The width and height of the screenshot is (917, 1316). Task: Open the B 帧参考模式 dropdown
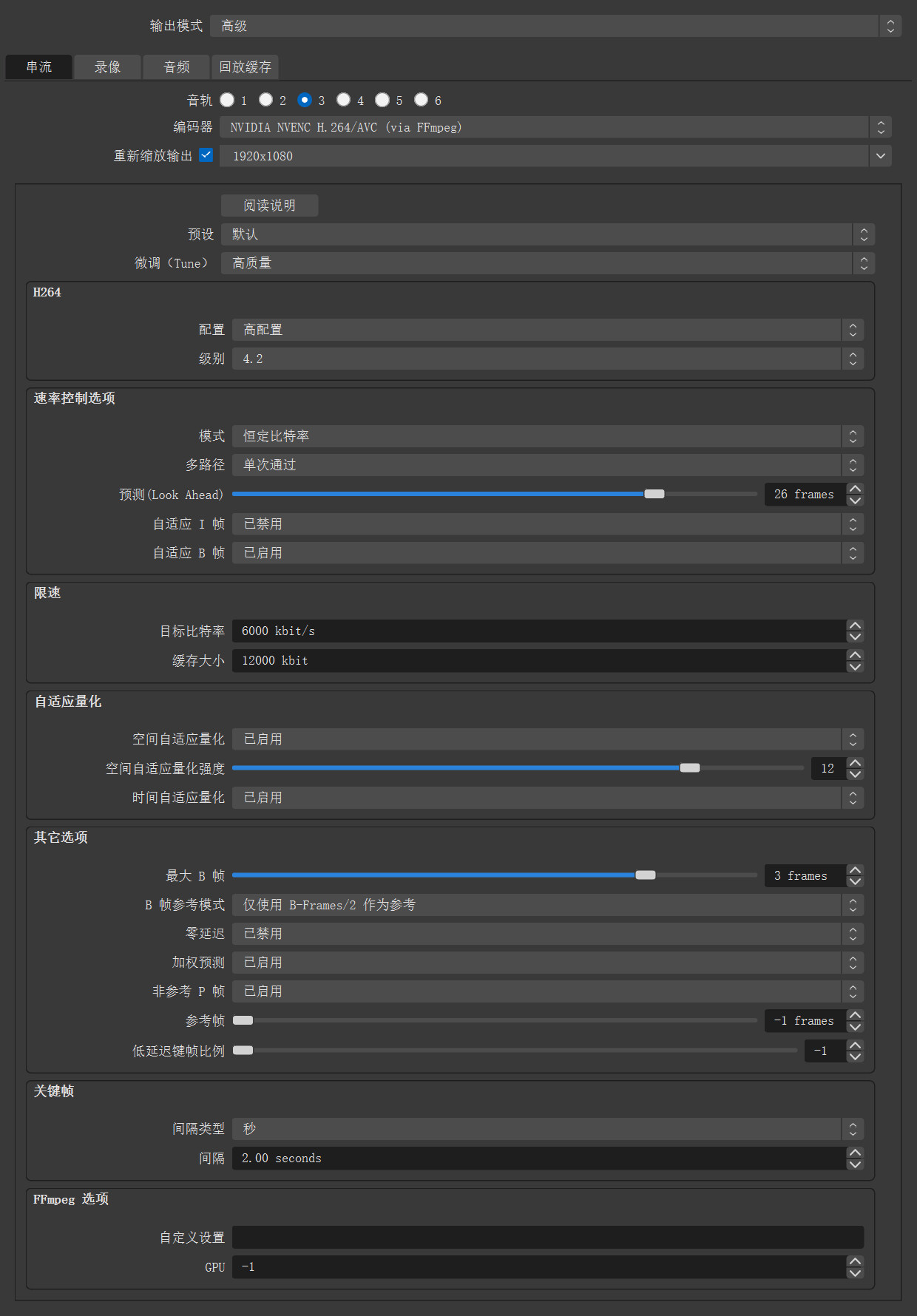tap(548, 905)
